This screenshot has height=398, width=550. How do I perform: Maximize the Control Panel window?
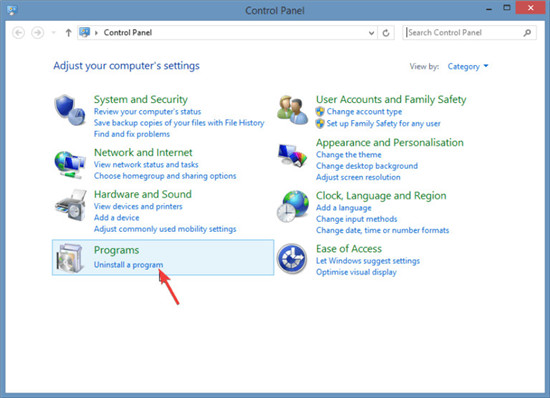[507, 8]
